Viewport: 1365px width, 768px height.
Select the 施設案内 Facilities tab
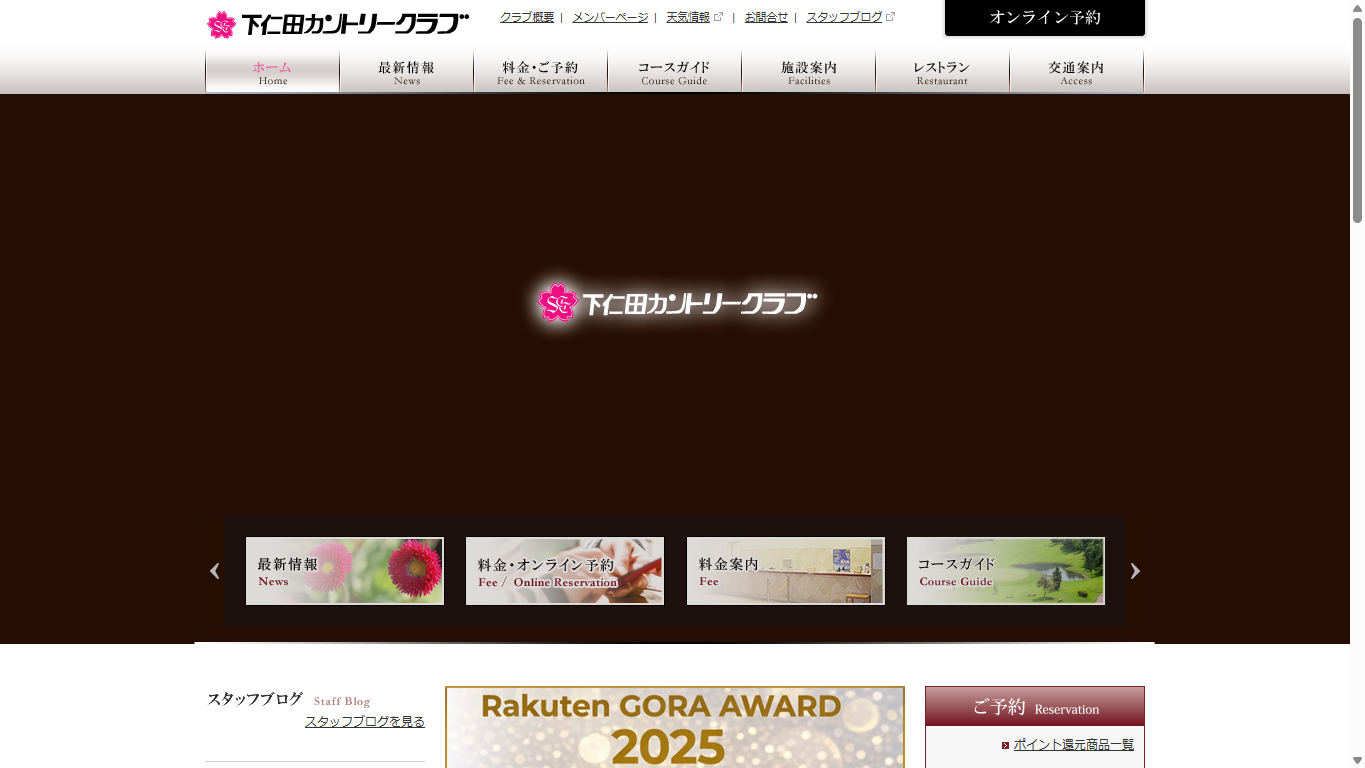[808, 72]
